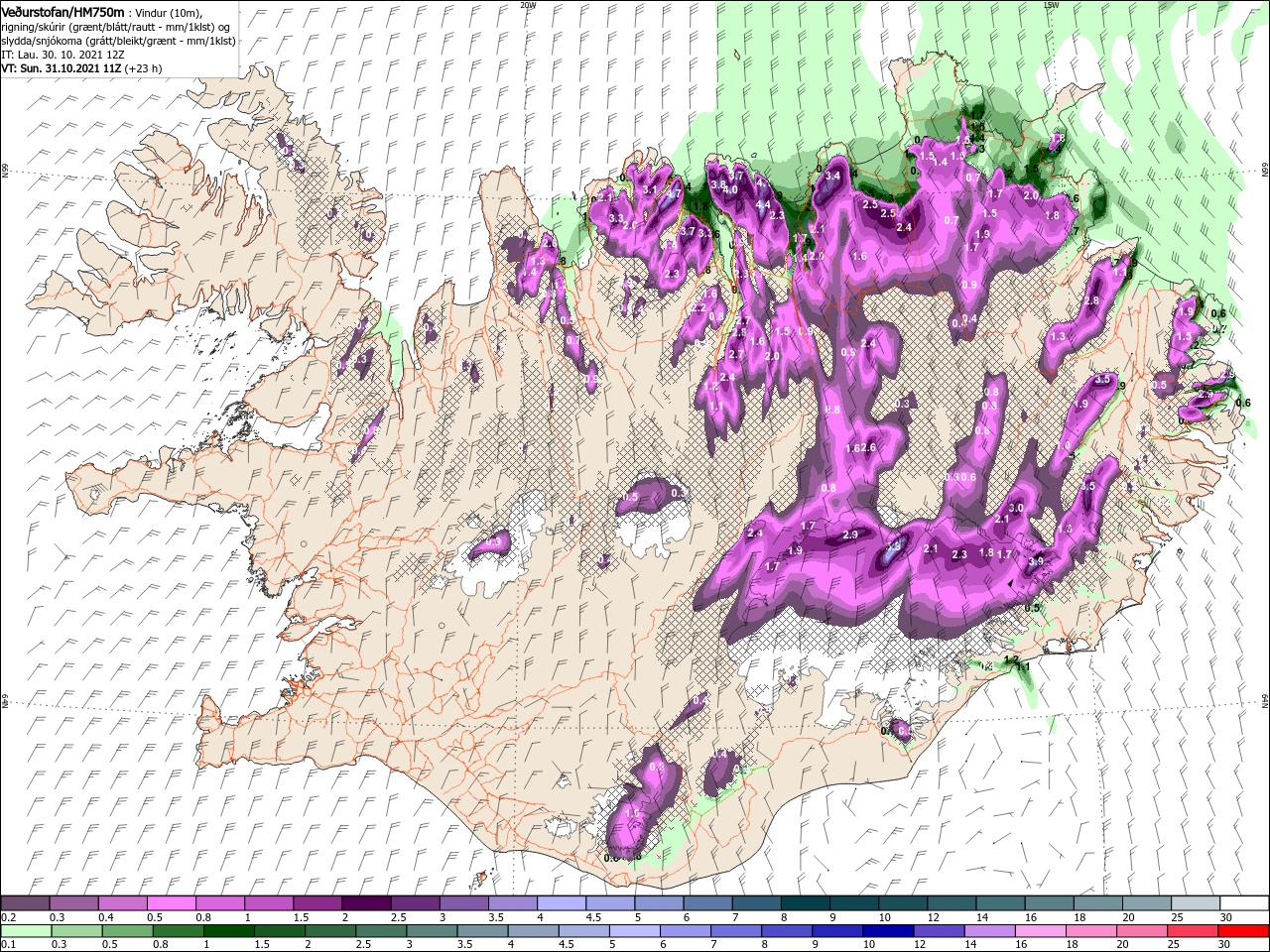Click the 3.9 snowfall value on the map
The image size is (1270, 952).
pos(1036,561)
